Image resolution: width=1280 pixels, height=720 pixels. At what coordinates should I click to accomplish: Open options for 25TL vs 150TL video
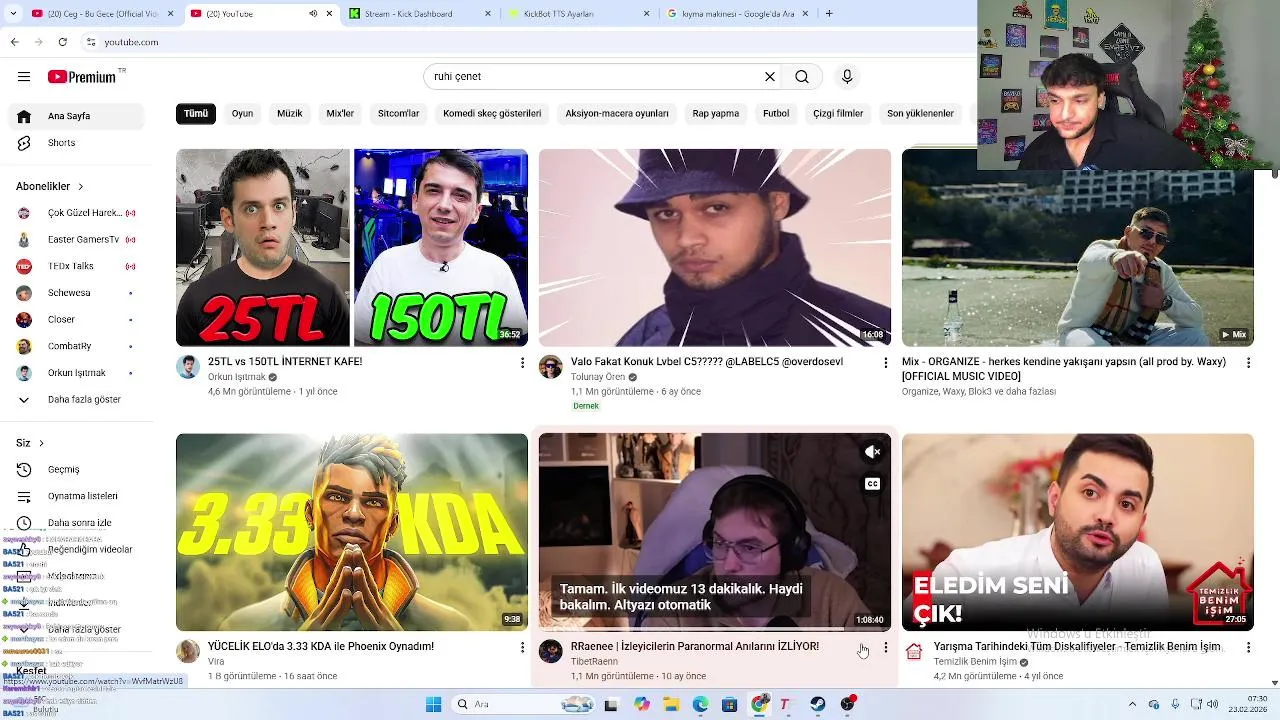(x=522, y=362)
